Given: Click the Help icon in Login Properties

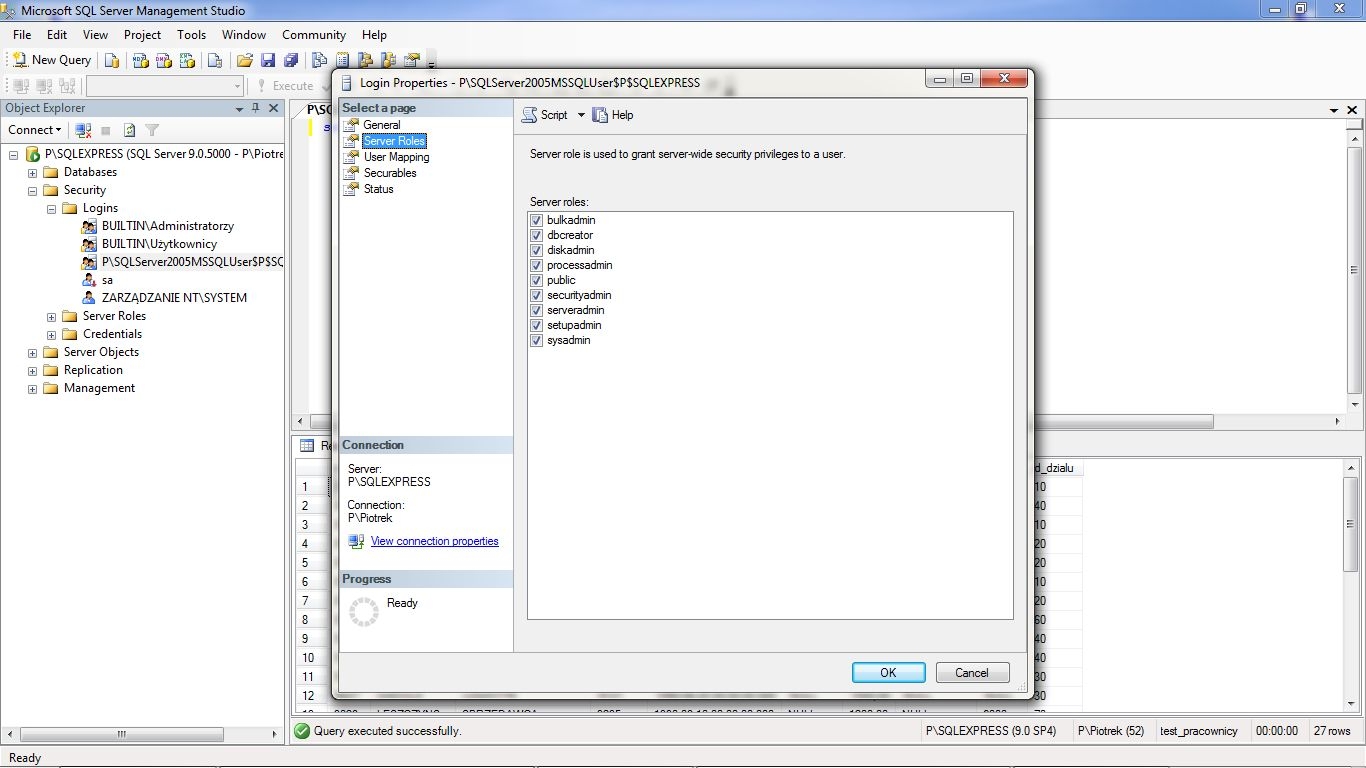Looking at the screenshot, I should point(600,115).
